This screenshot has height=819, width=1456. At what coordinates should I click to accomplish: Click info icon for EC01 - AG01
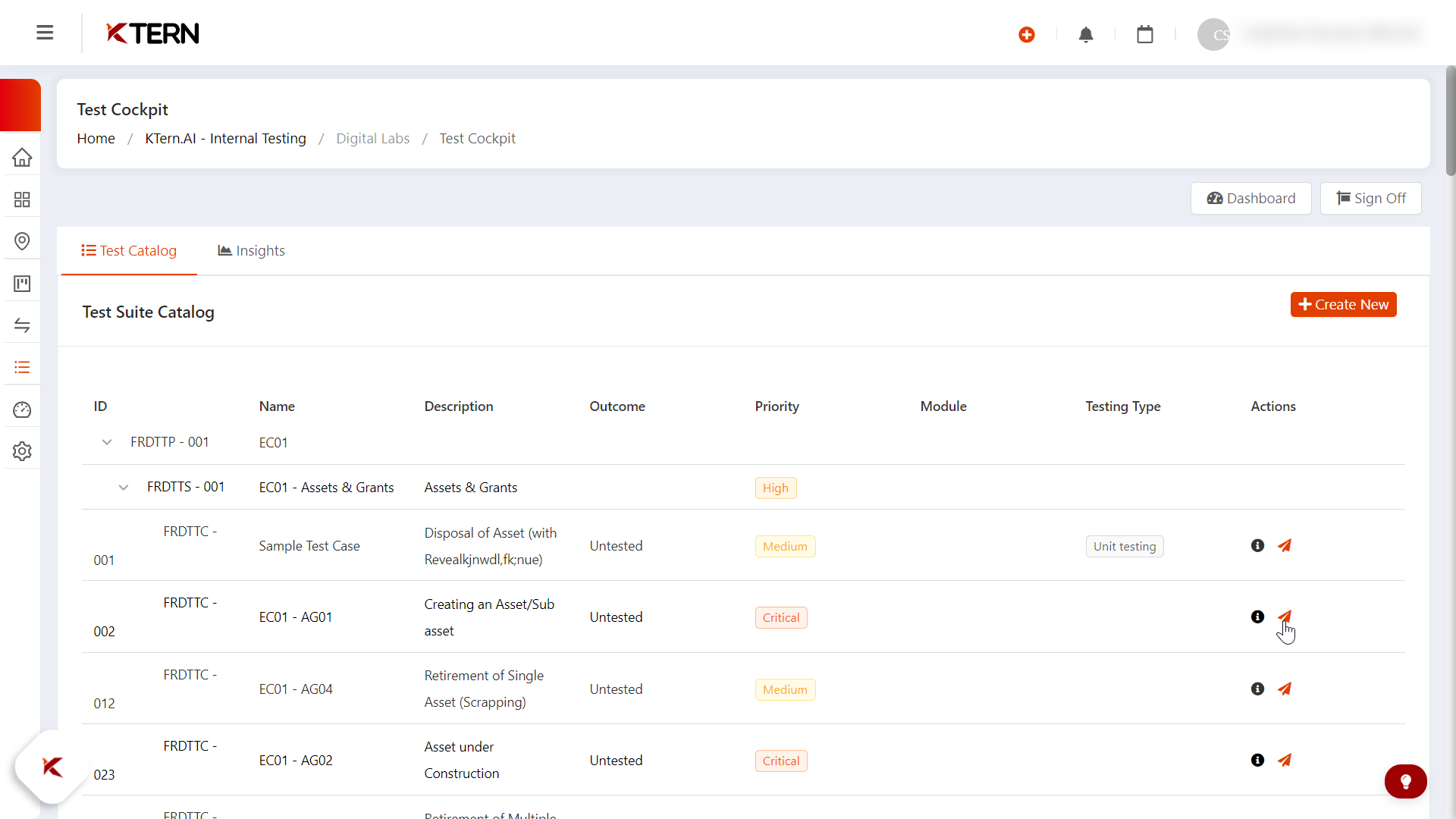coord(1257,617)
